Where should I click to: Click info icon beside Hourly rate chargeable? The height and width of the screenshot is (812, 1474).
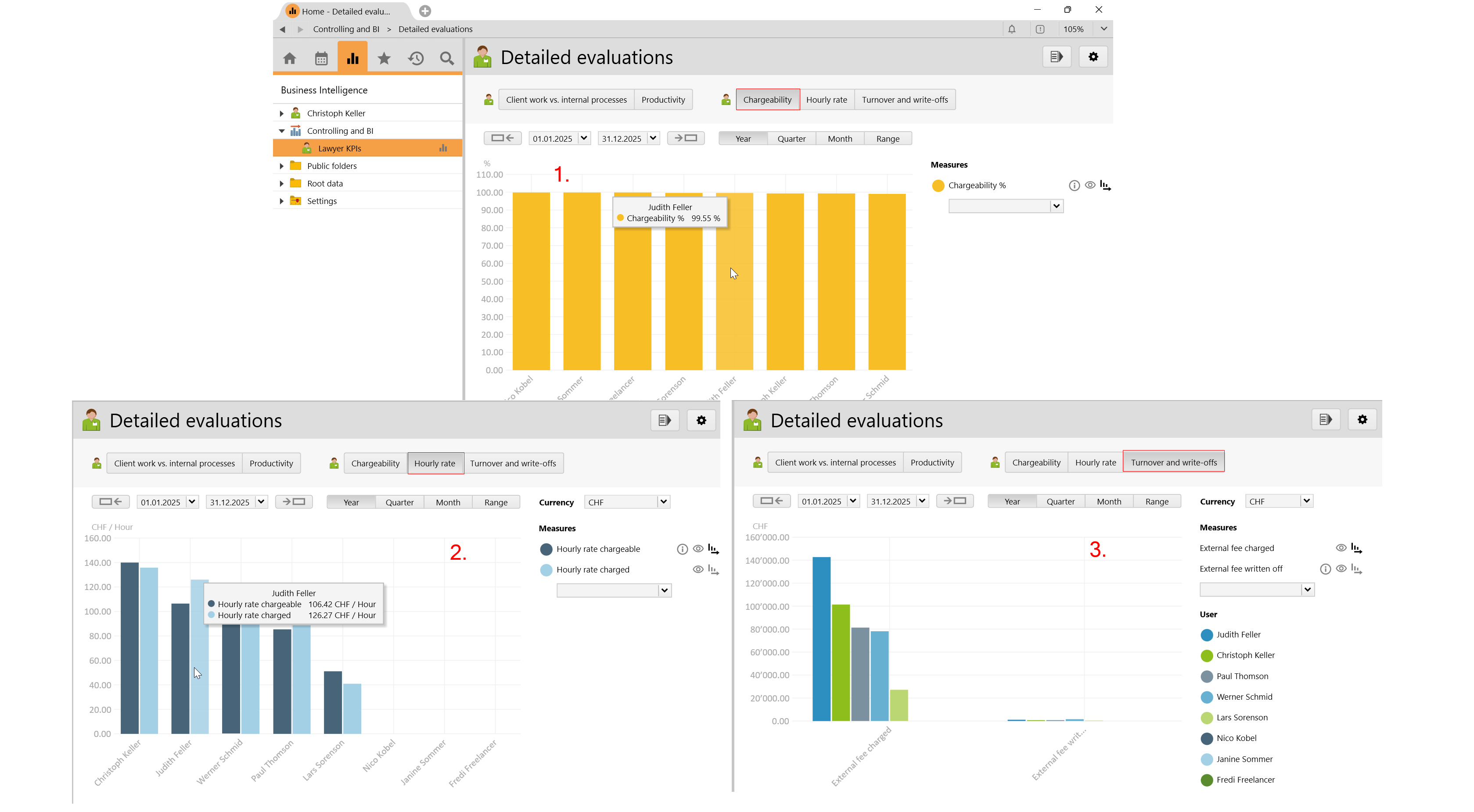tap(682, 549)
